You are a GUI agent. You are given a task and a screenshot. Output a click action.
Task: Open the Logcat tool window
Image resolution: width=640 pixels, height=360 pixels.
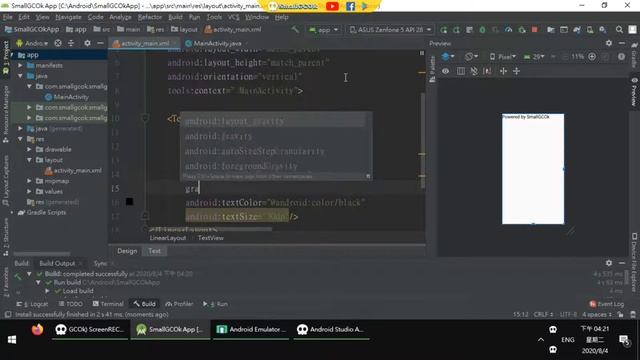pyautogui.click(x=32, y=304)
